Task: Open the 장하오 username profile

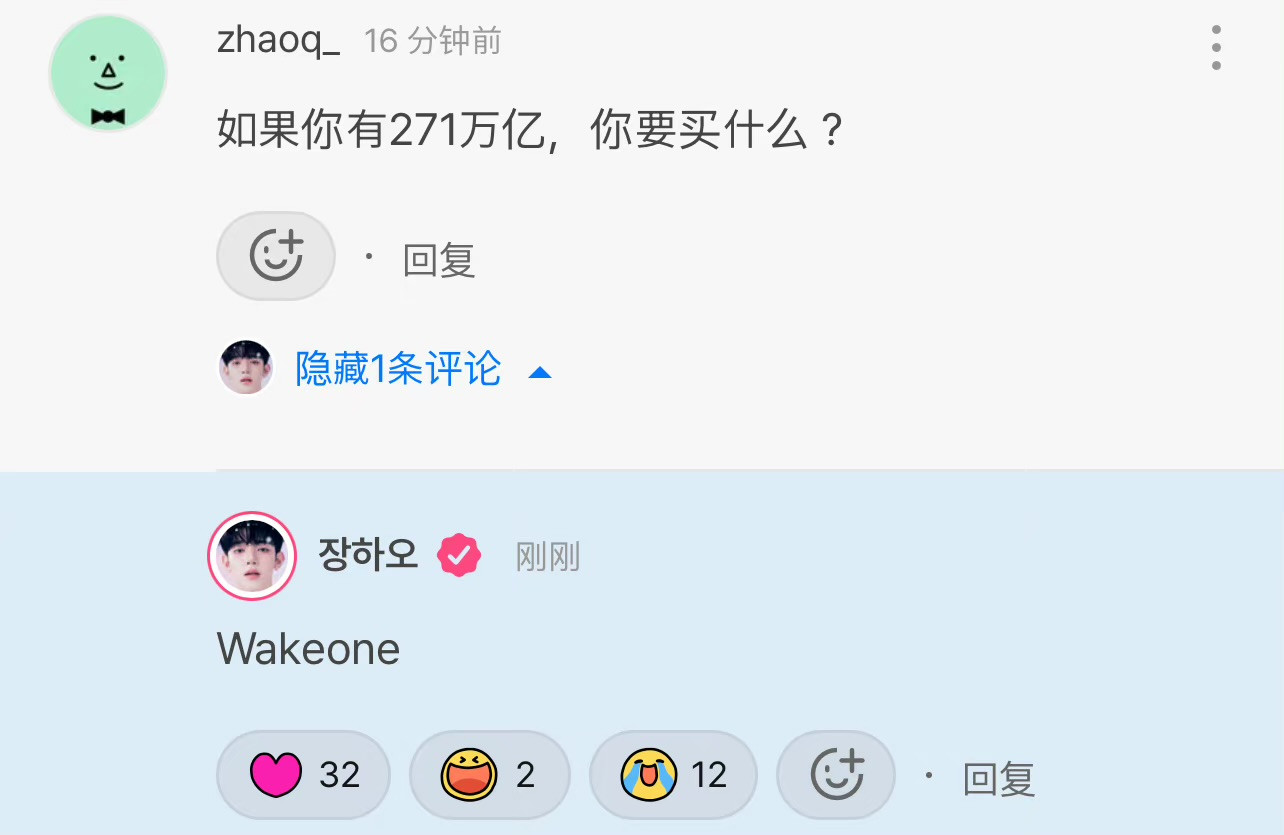Action: coord(368,553)
